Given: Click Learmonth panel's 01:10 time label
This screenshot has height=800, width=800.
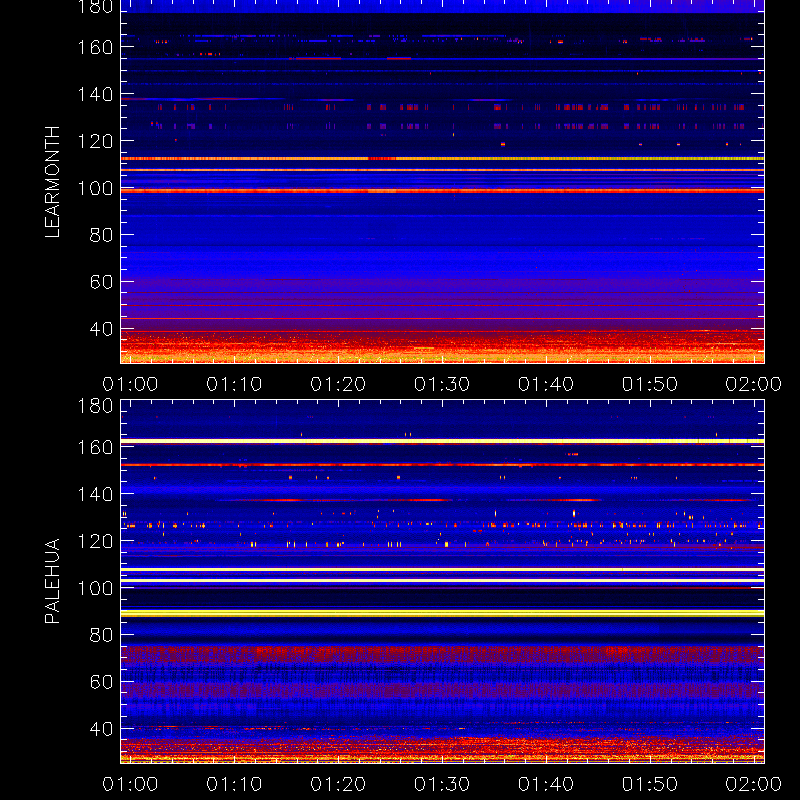Looking at the screenshot, I should click(x=234, y=384).
